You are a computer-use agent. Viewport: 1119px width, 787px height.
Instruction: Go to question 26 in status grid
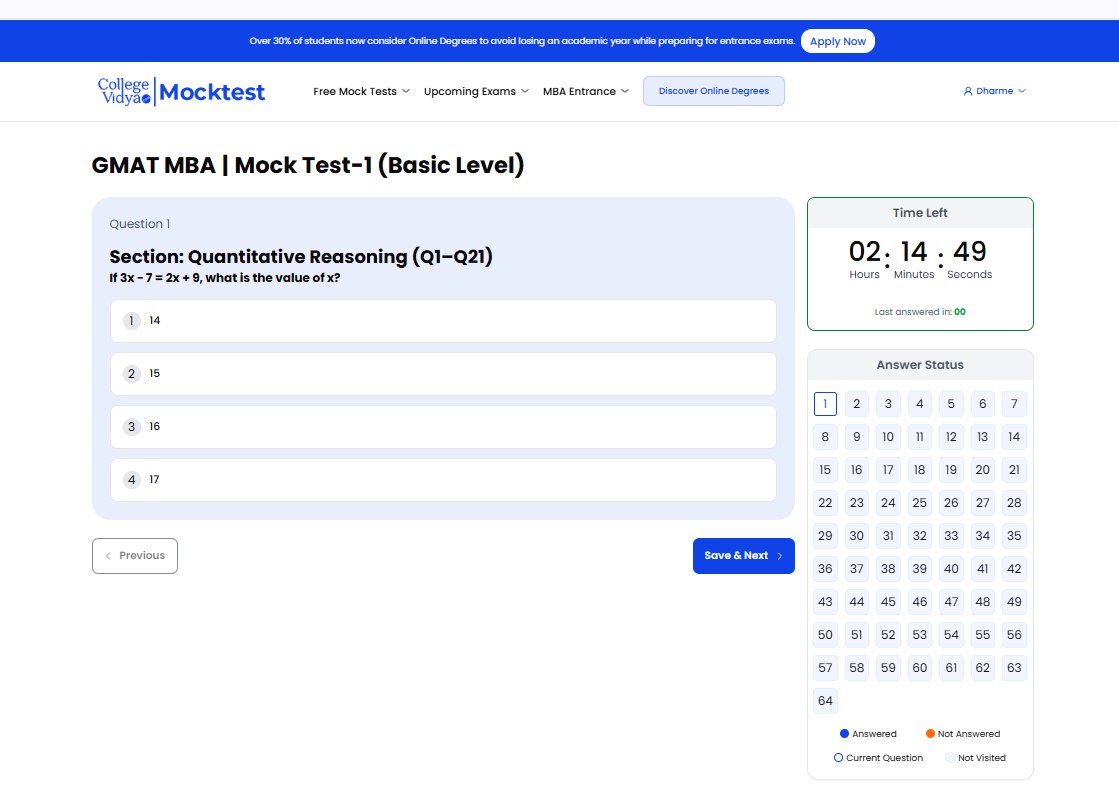tap(951, 503)
